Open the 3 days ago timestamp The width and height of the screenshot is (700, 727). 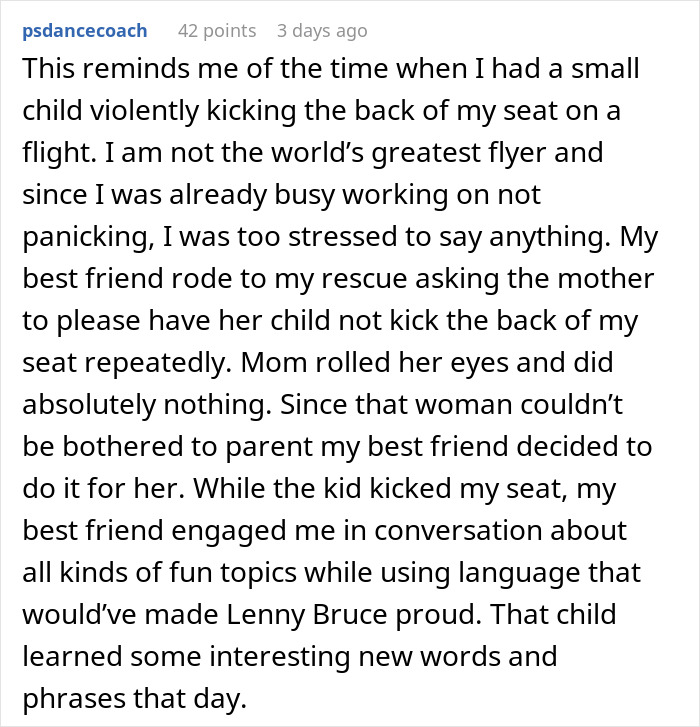(x=322, y=31)
